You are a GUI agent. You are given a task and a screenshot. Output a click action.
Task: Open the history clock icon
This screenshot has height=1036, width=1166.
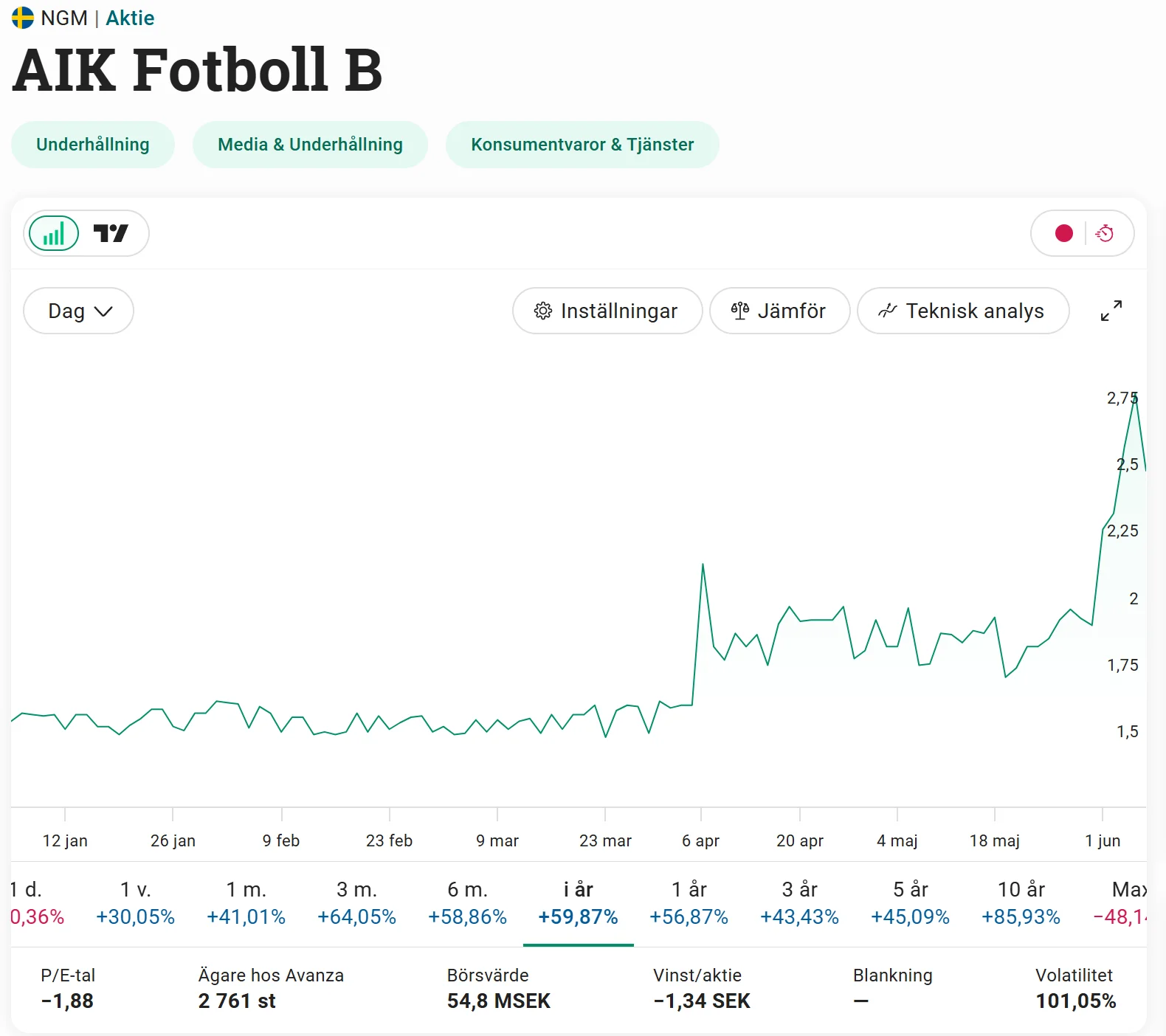(1105, 234)
